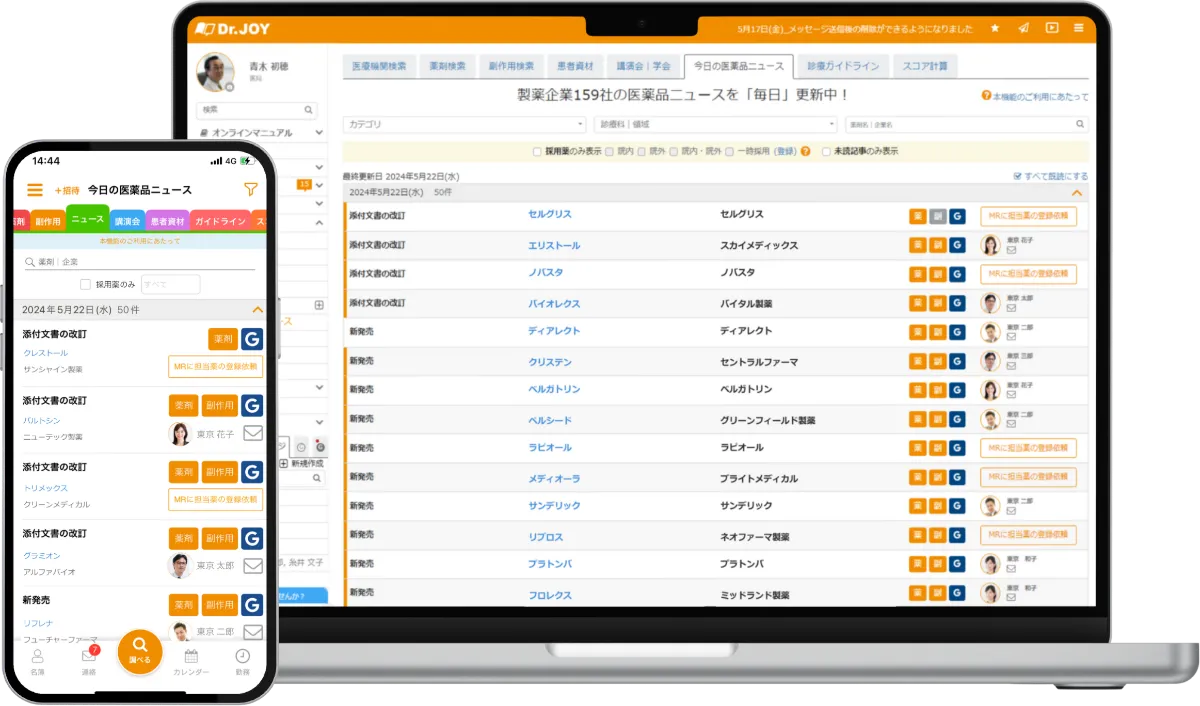1200x706 pixels.
Task: Click the G icon in phone クレストール row
Action: pyautogui.click(x=252, y=339)
